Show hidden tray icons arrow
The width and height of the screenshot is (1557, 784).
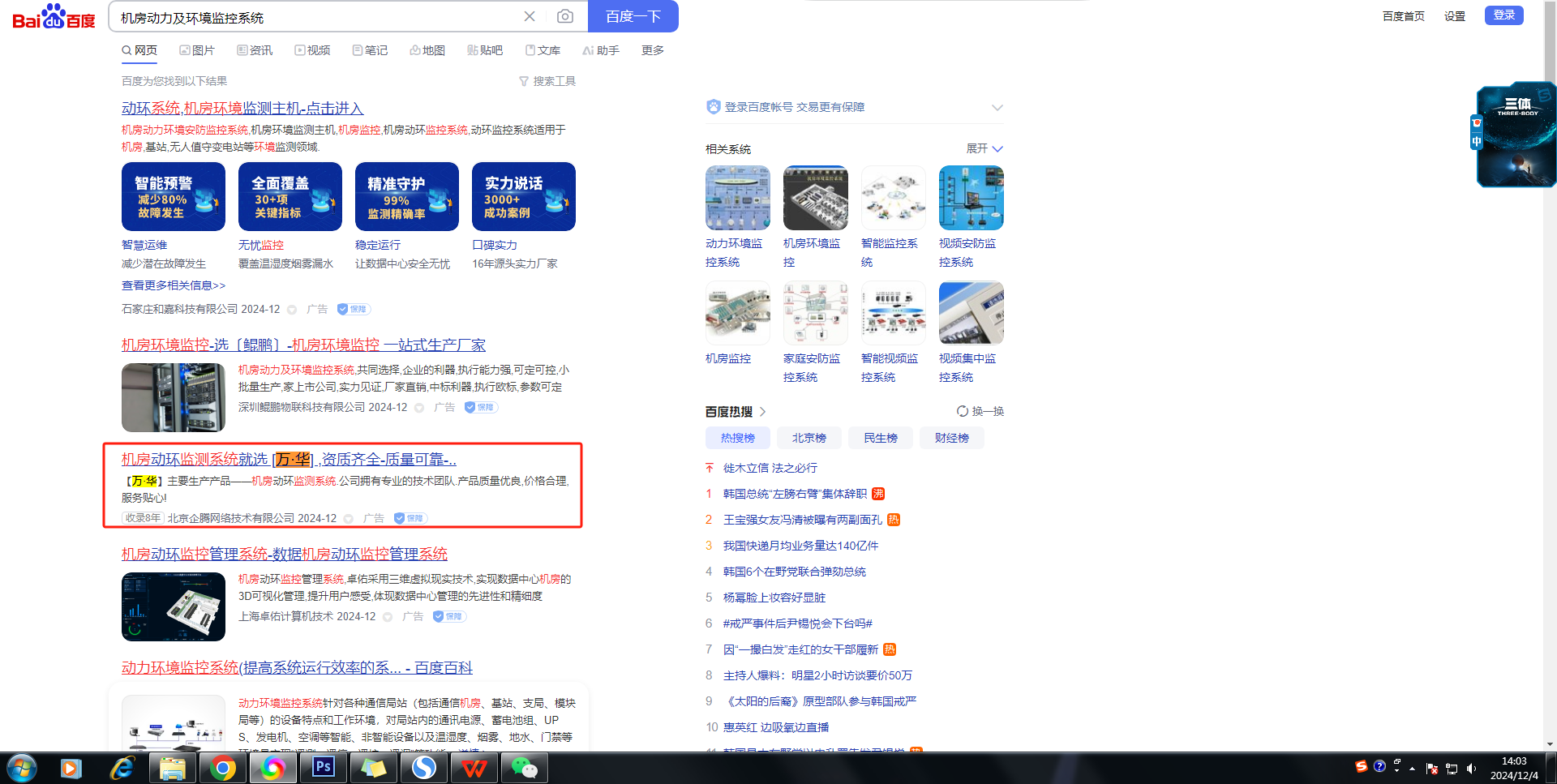coord(1413,769)
